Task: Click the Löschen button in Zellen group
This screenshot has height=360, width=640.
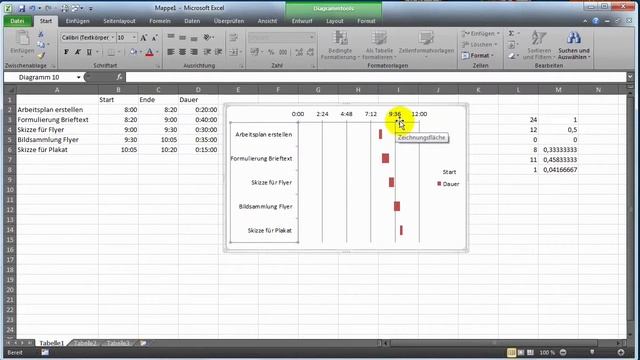Action: [480, 44]
